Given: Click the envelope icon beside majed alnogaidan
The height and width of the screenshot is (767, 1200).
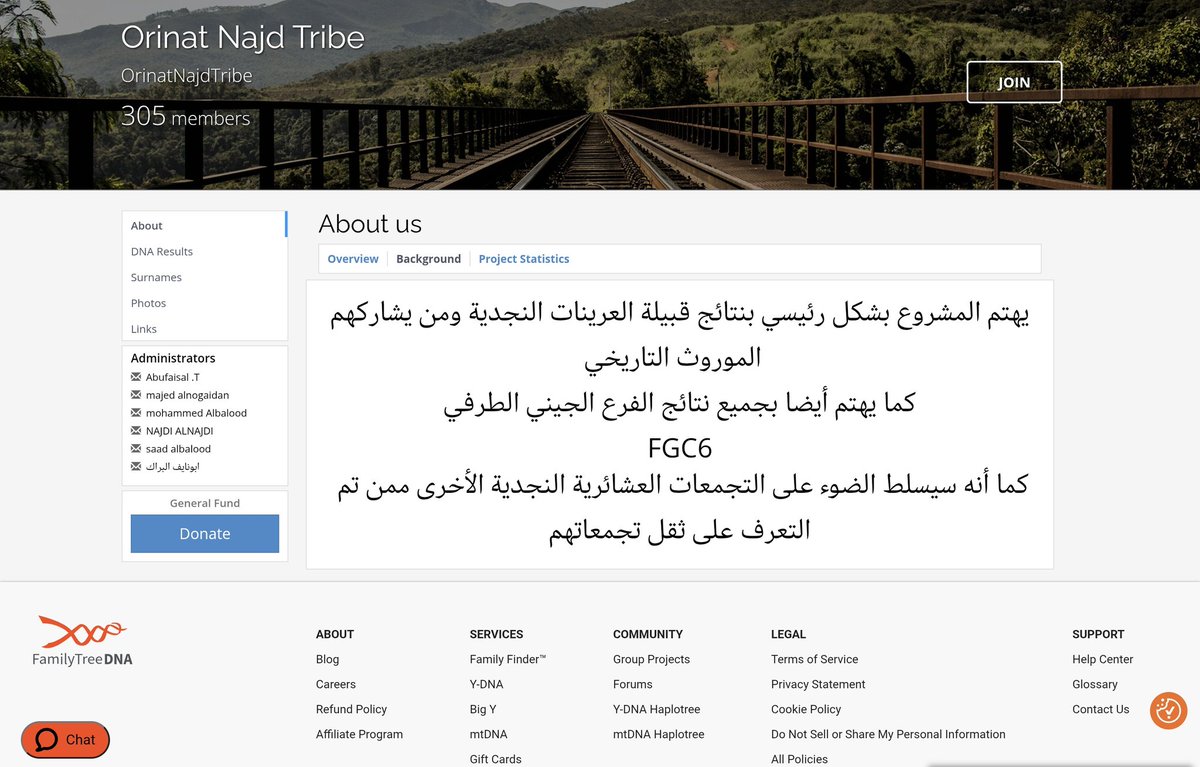Looking at the screenshot, I should [x=137, y=395].
